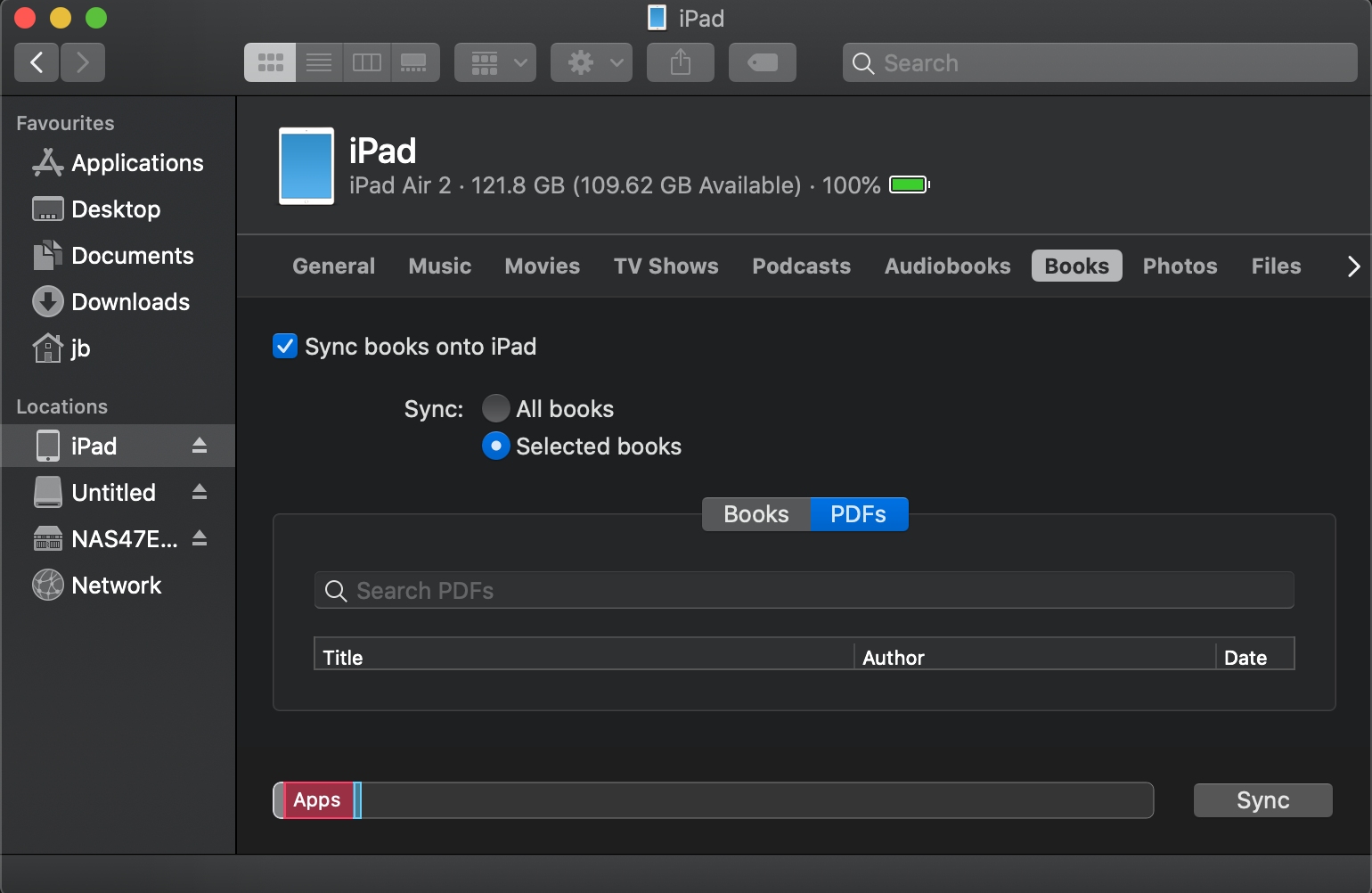The width and height of the screenshot is (1372, 893).
Task: Go forward with the right chevron button
Action: point(83,62)
